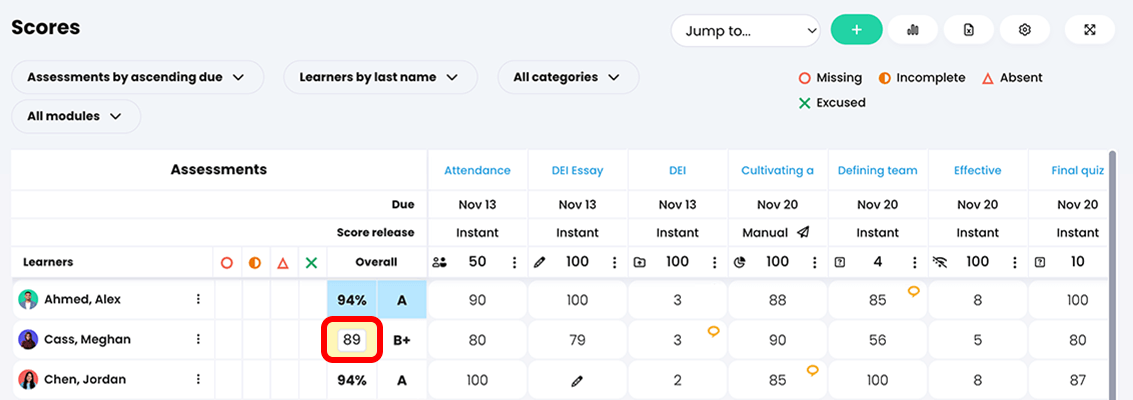Open three-dot menu for Attendance column
The image size is (1133, 400).
[515, 262]
